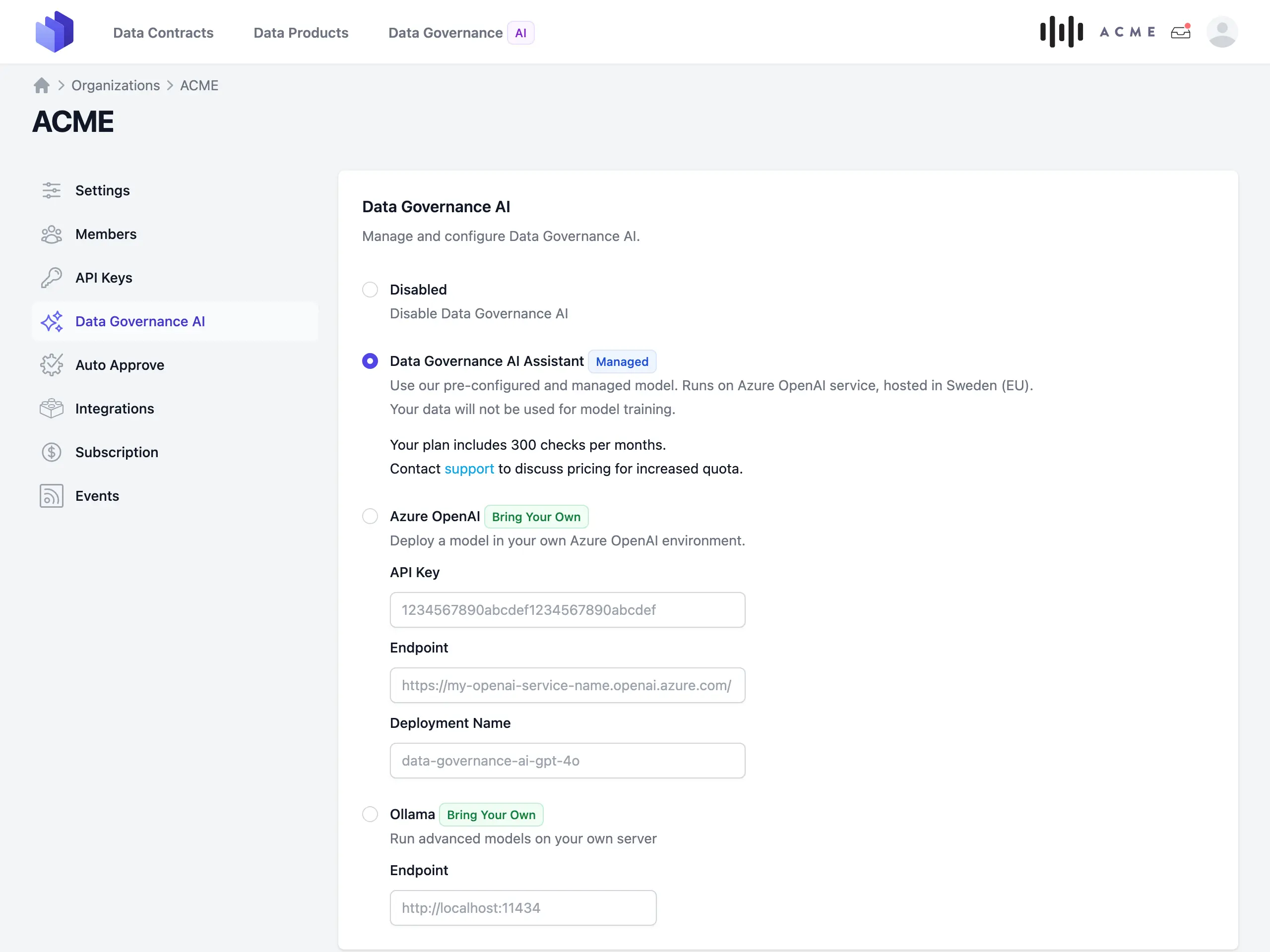Open Data Governance in top navigation
This screenshot has height=952, width=1270.
tap(445, 33)
